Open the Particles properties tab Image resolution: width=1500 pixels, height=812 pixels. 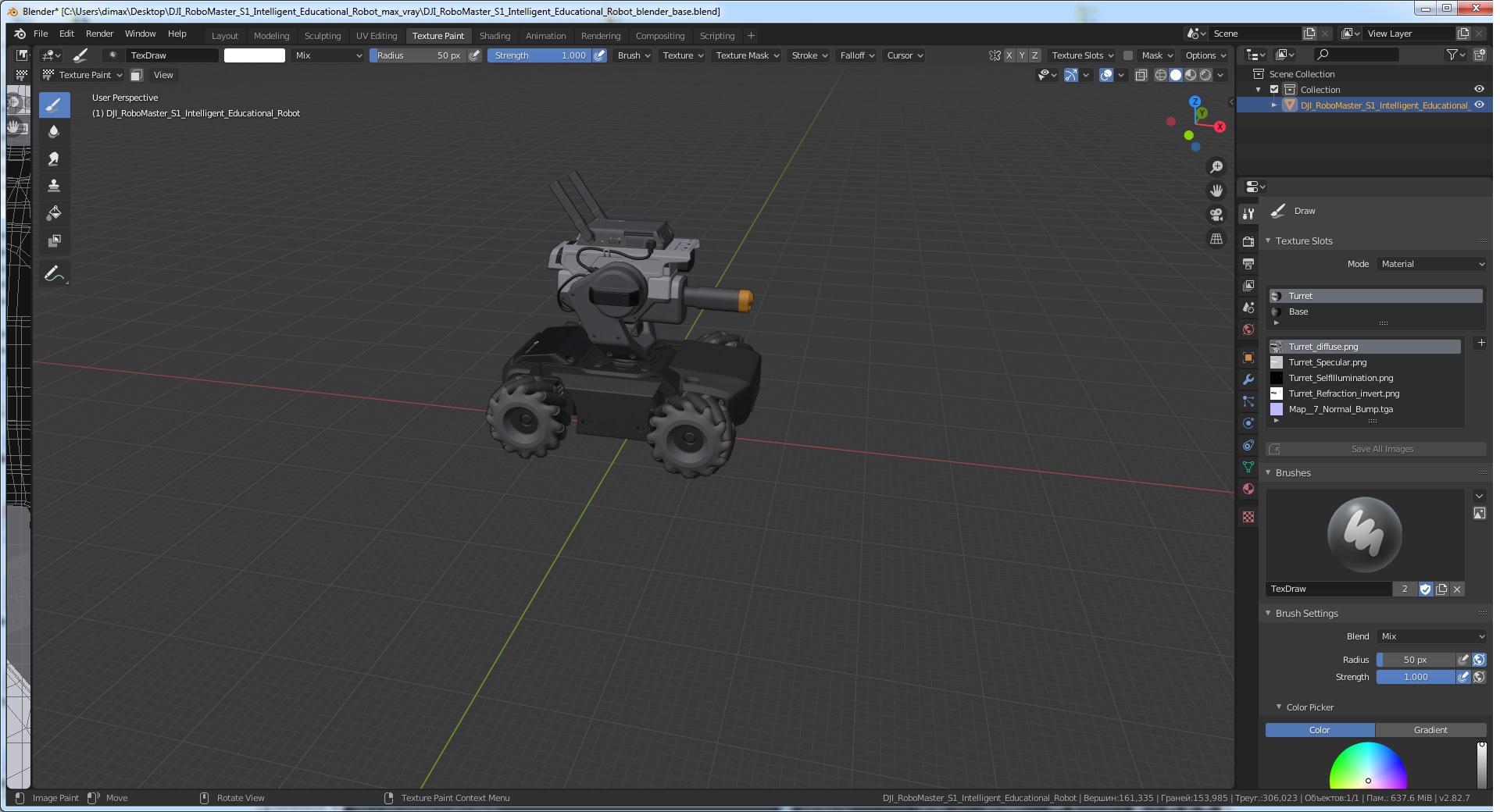1248,401
